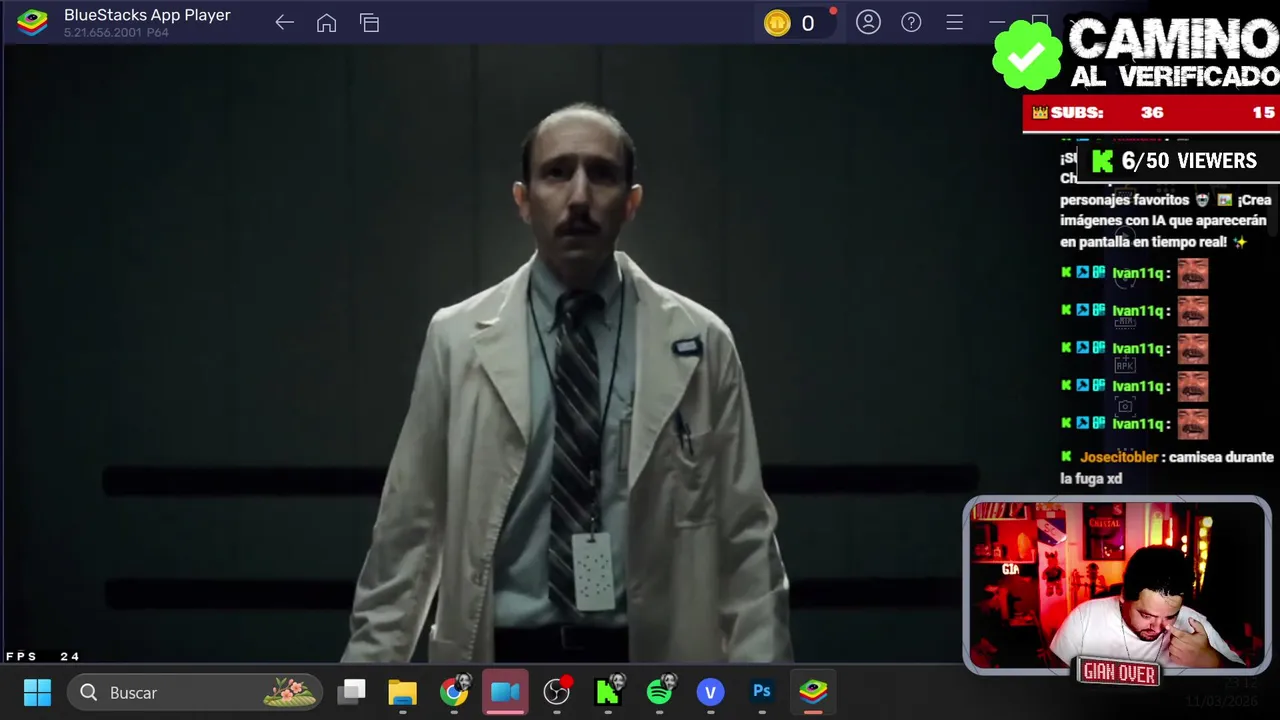Click the BlueStacks logo in title bar

(x=32, y=23)
